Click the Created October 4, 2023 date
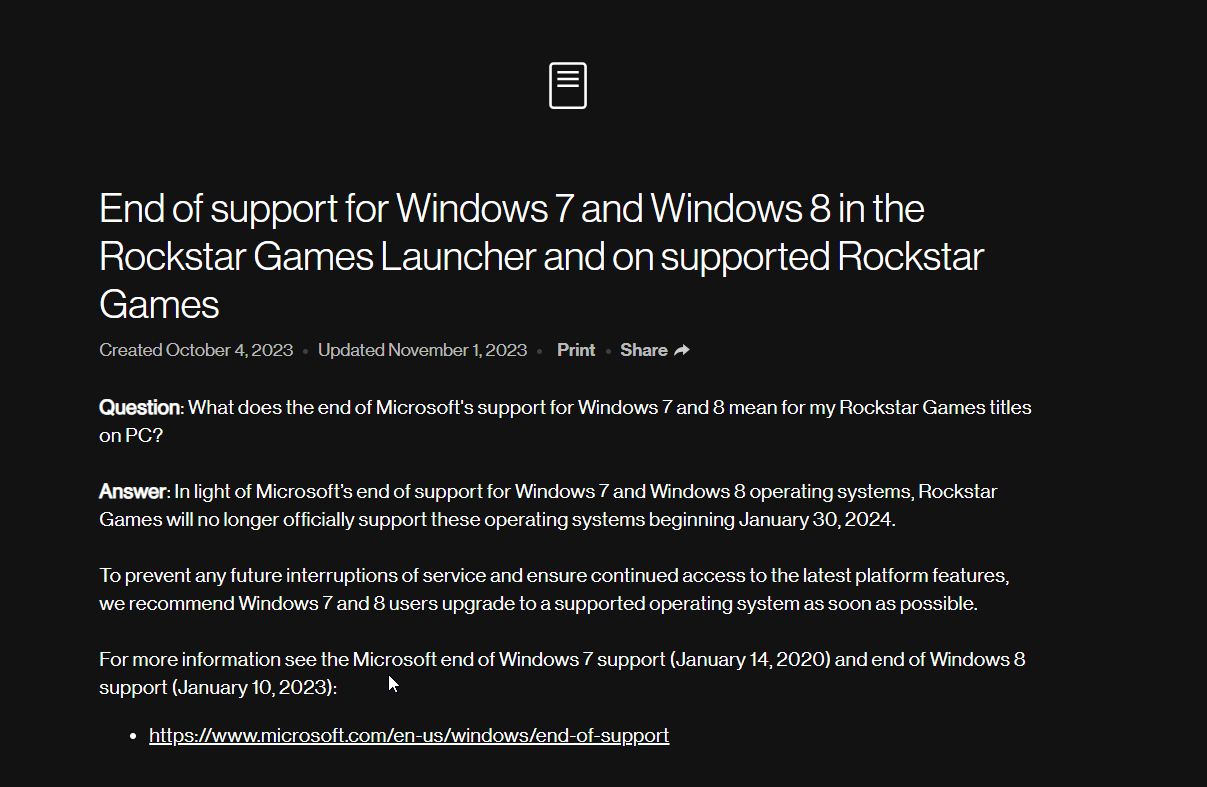 coord(196,350)
